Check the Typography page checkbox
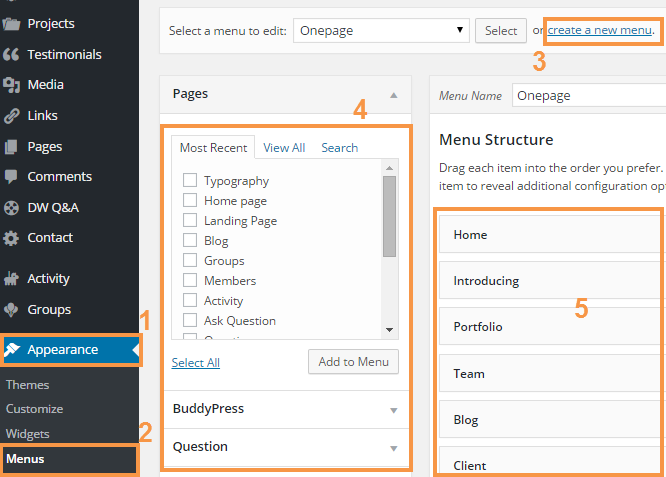This screenshot has height=477, width=666. (190, 180)
